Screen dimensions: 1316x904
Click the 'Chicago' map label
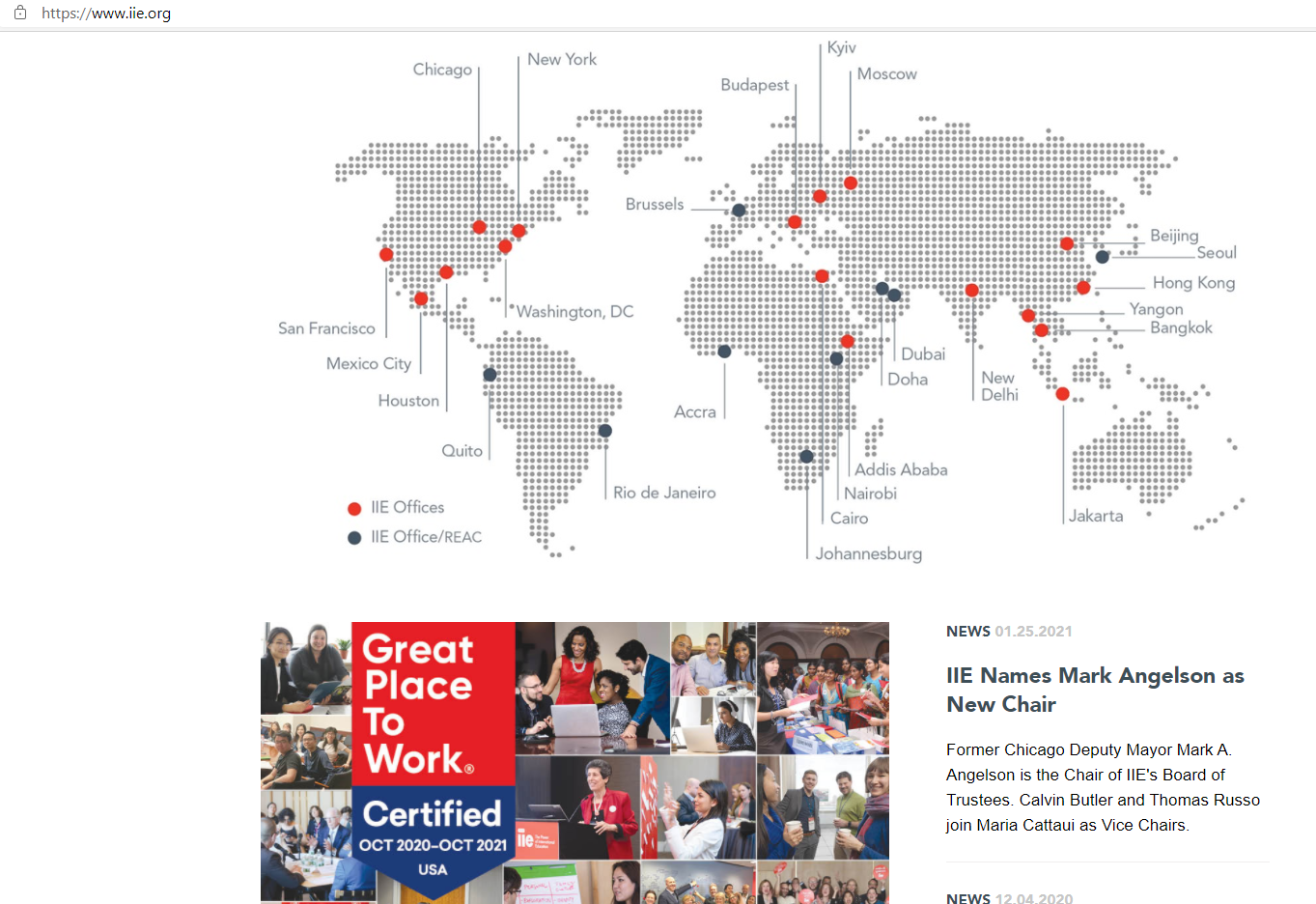(442, 70)
